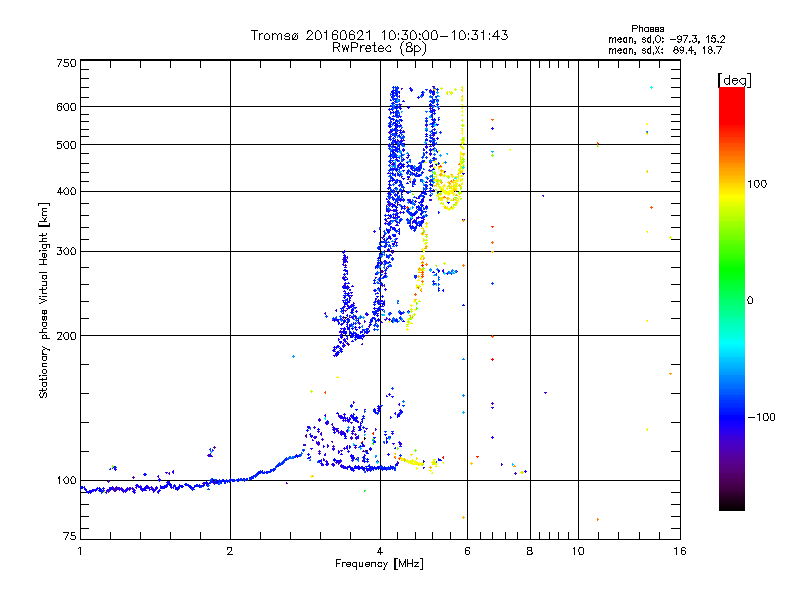Click the 'Stationary phase Virtual Height [km]' axis title
The height and width of the screenshot is (600, 800).
pos(44,300)
